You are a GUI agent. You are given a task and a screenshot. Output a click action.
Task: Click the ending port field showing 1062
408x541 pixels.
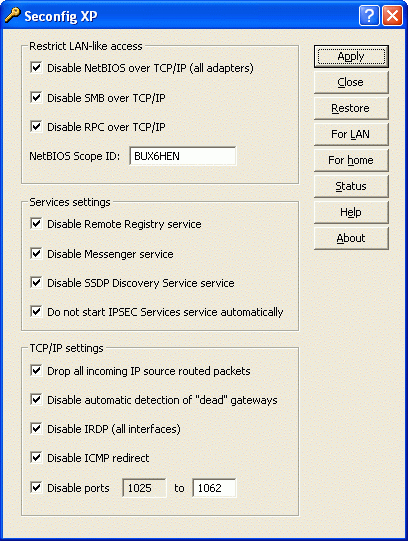pyautogui.click(x=214, y=488)
